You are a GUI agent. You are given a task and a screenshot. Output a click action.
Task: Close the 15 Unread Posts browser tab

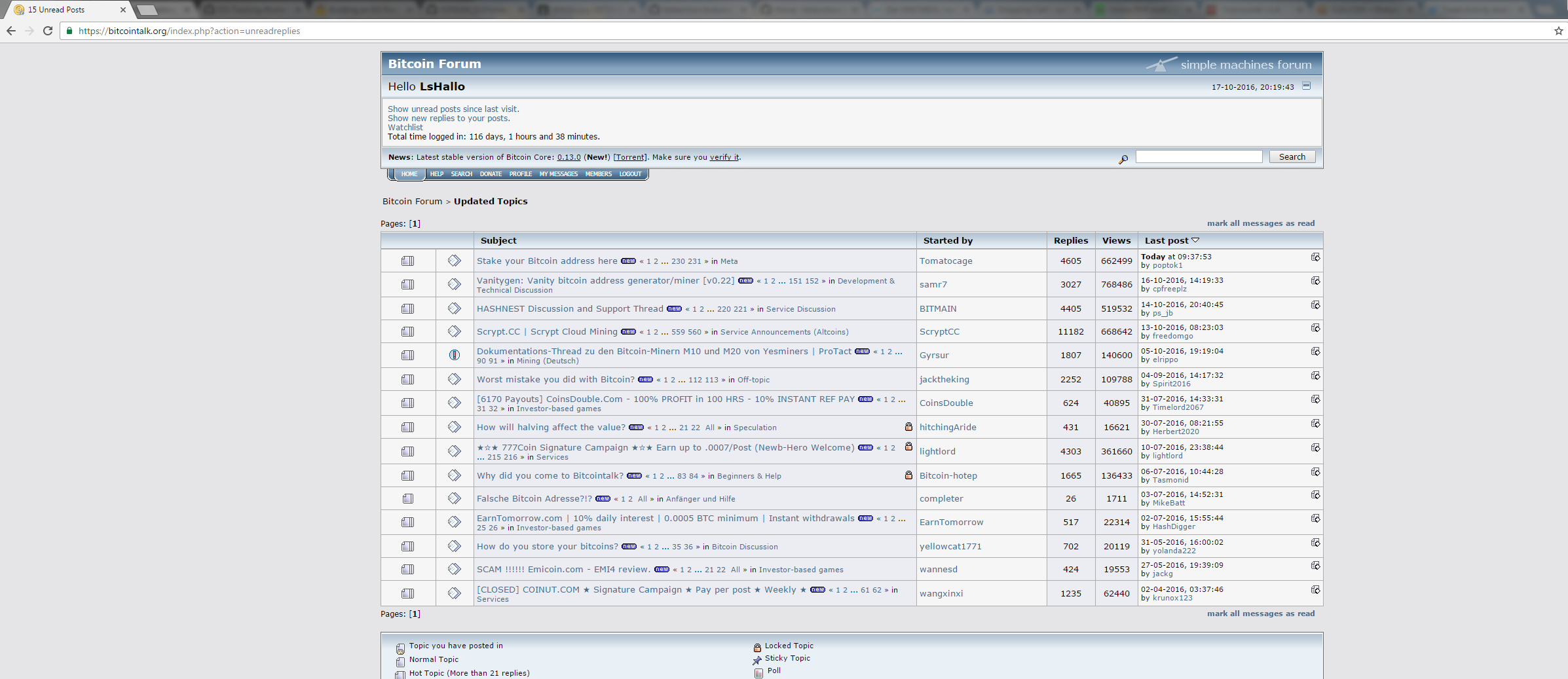coord(122,10)
